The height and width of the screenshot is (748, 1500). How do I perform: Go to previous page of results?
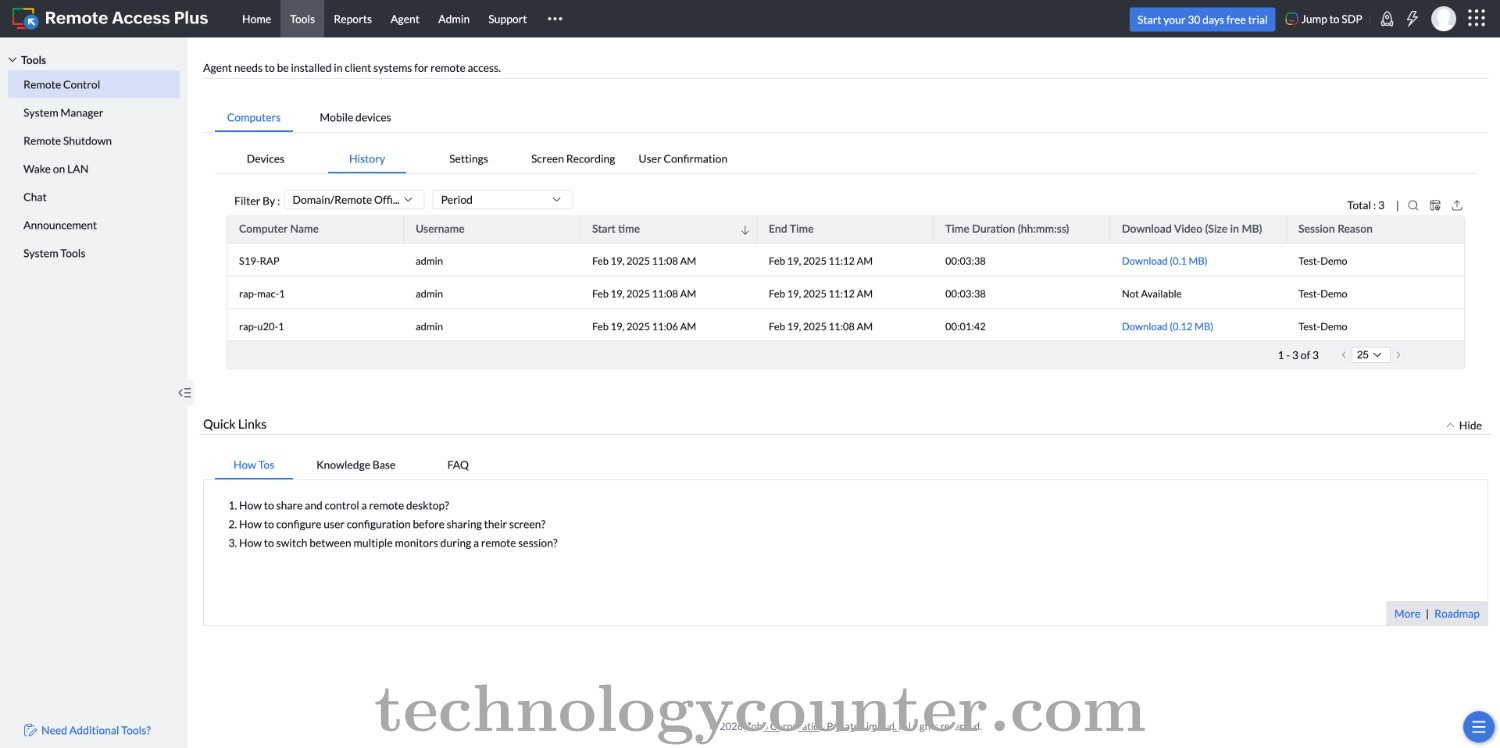coord(1343,355)
